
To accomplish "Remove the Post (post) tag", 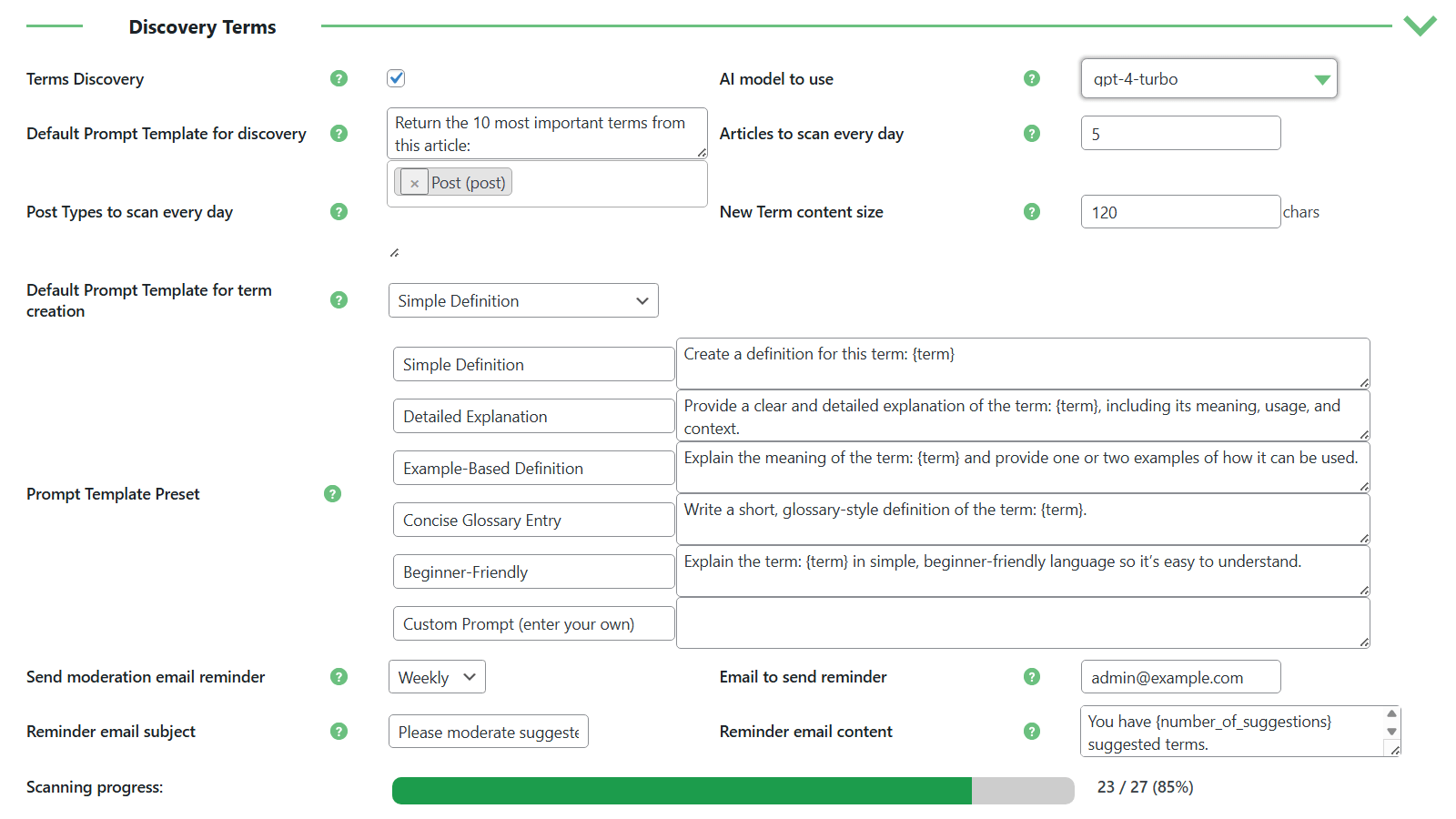I will 414,183.
